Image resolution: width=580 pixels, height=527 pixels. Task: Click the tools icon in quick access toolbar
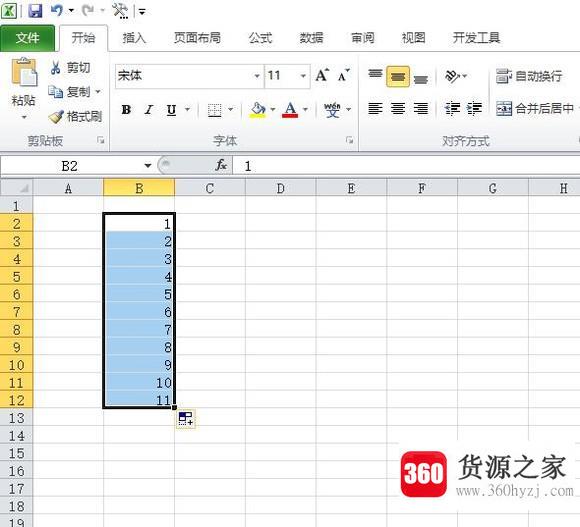coord(120,10)
